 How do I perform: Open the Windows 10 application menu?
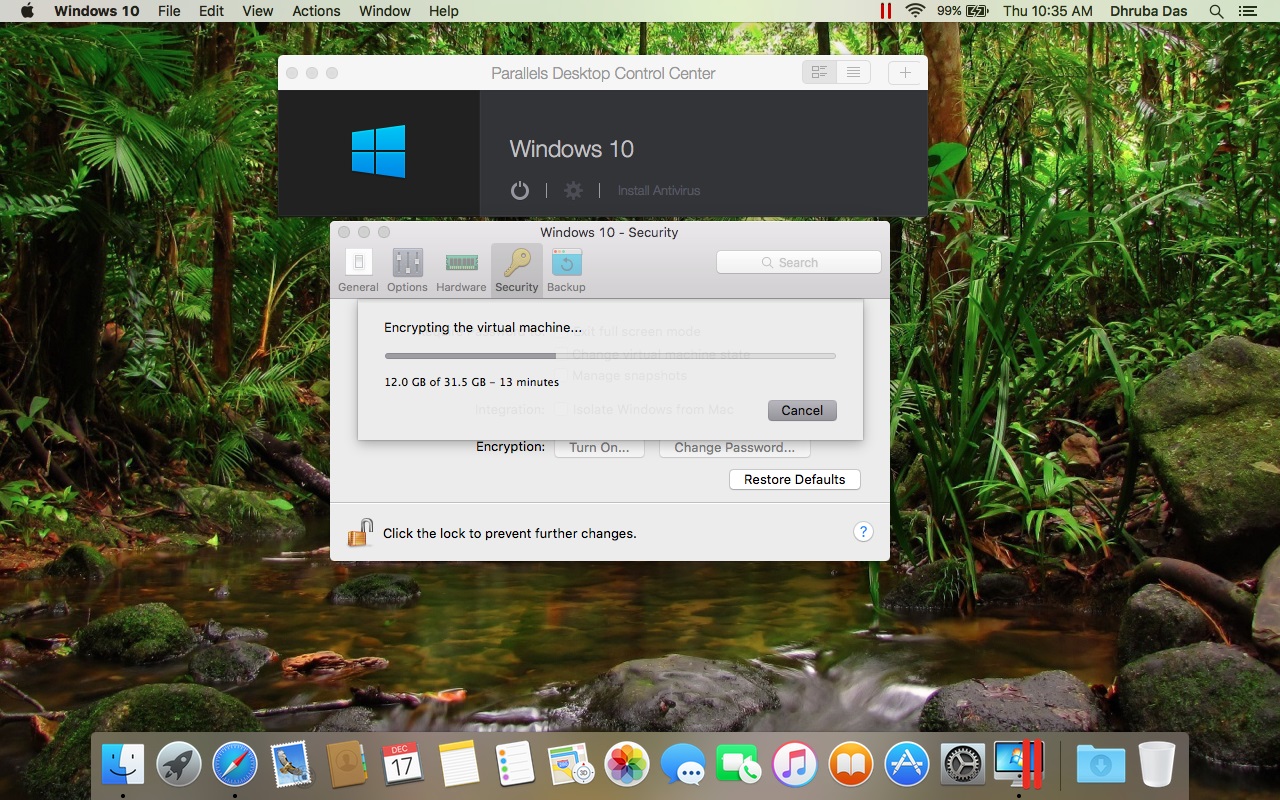coord(96,11)
